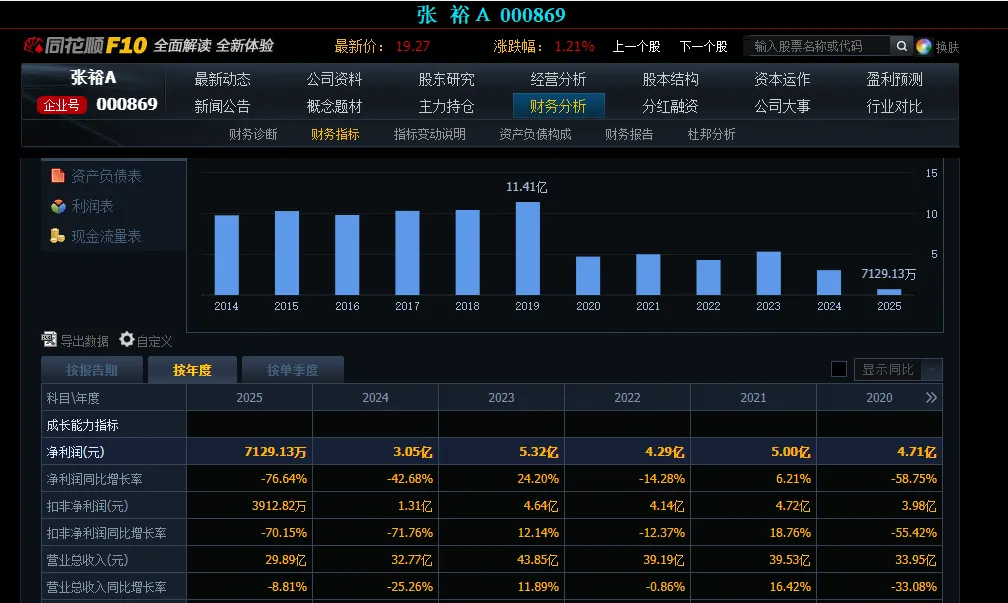Screen dimensions: 1008x603
Task: Open 最新动态 menu item
Action: pyautogui.click(x=222, y=80)
